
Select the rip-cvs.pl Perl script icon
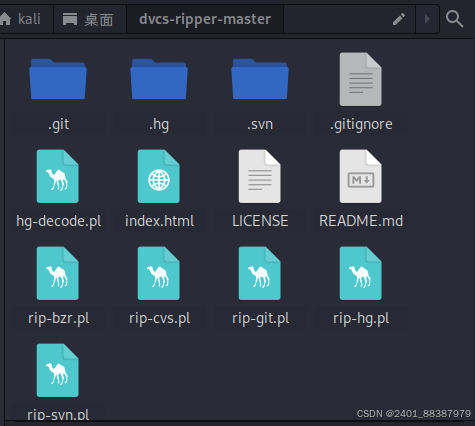point(159,273)
